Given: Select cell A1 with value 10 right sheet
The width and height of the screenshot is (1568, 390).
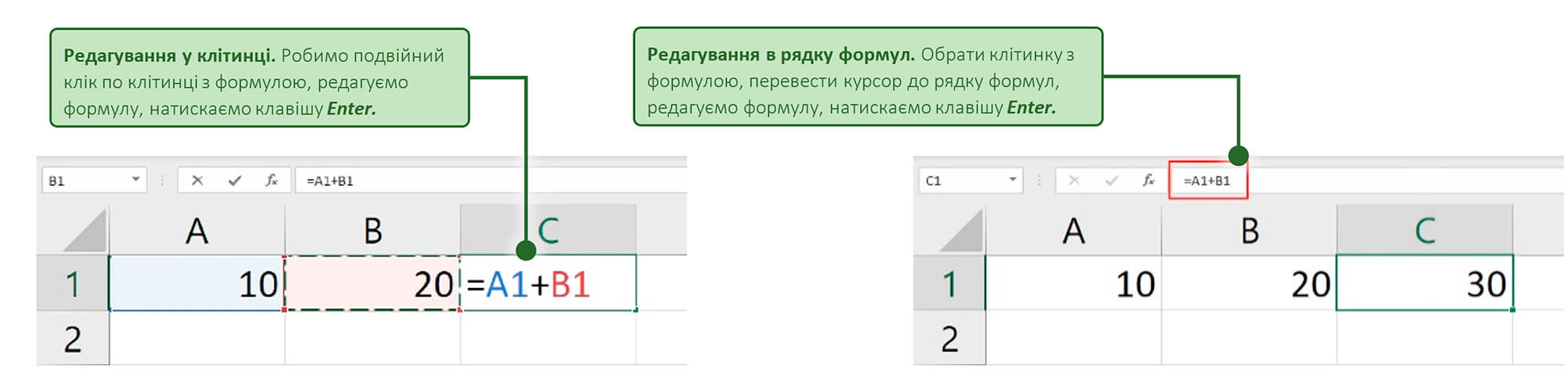Looking at the screenshot, I should click(1073, 283).
